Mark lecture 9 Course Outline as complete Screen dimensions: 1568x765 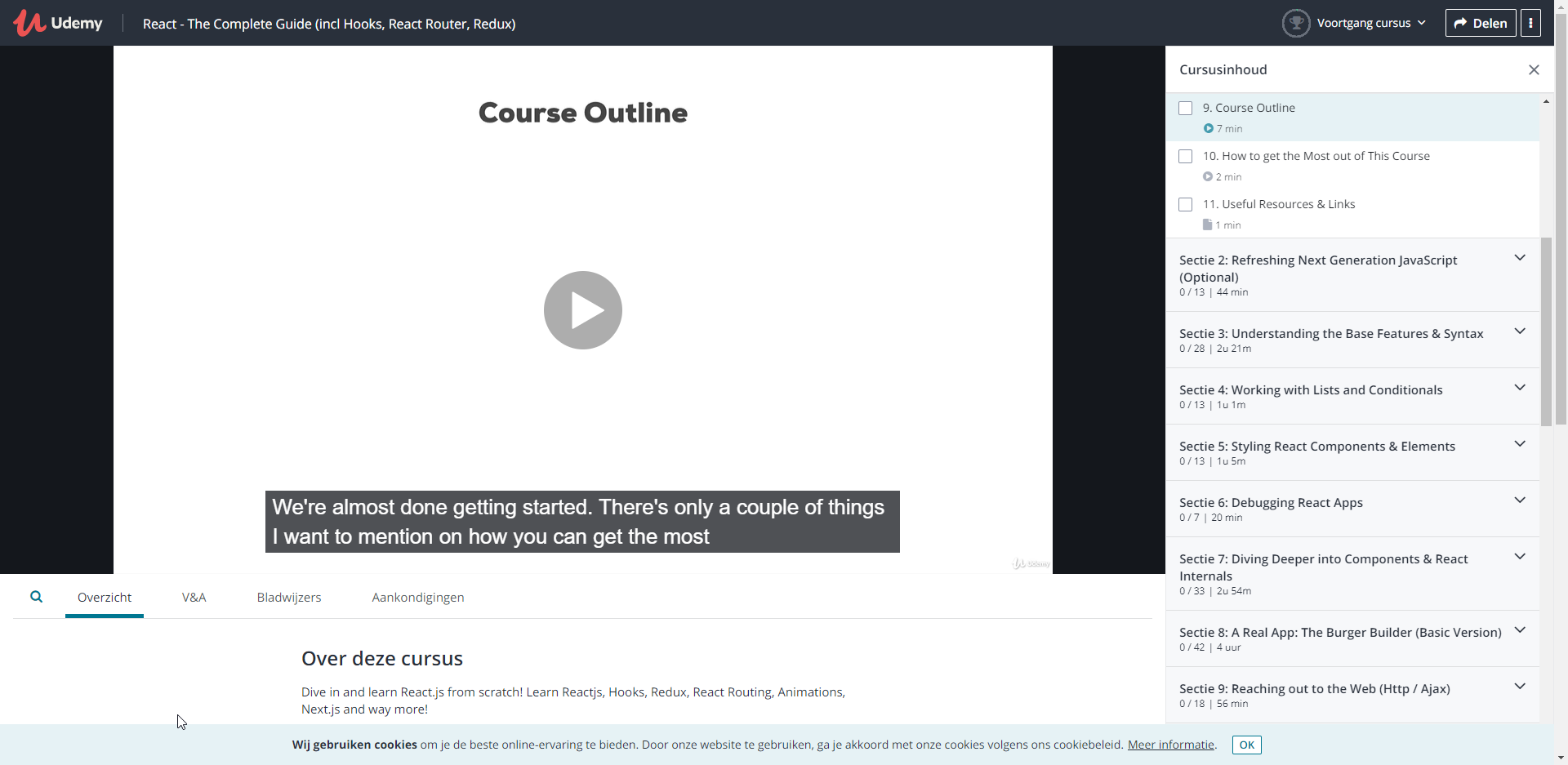click(1185, 108)
